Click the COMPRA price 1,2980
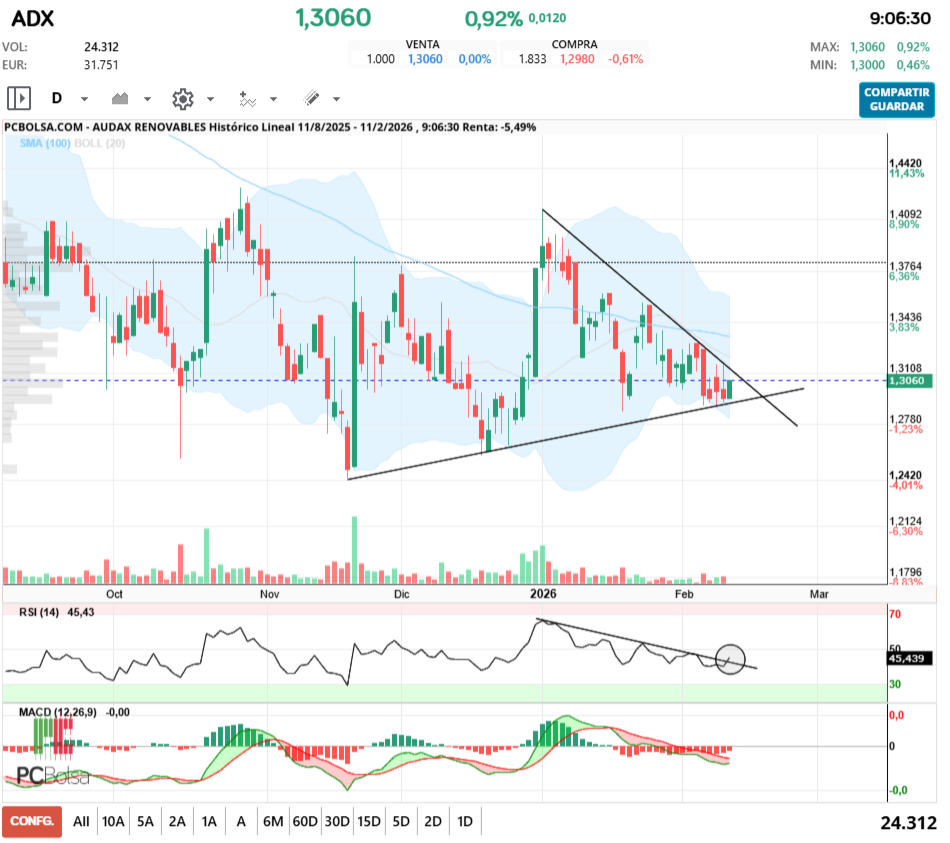The width and height of the screenshot is (950, 843). coord(577,59)
